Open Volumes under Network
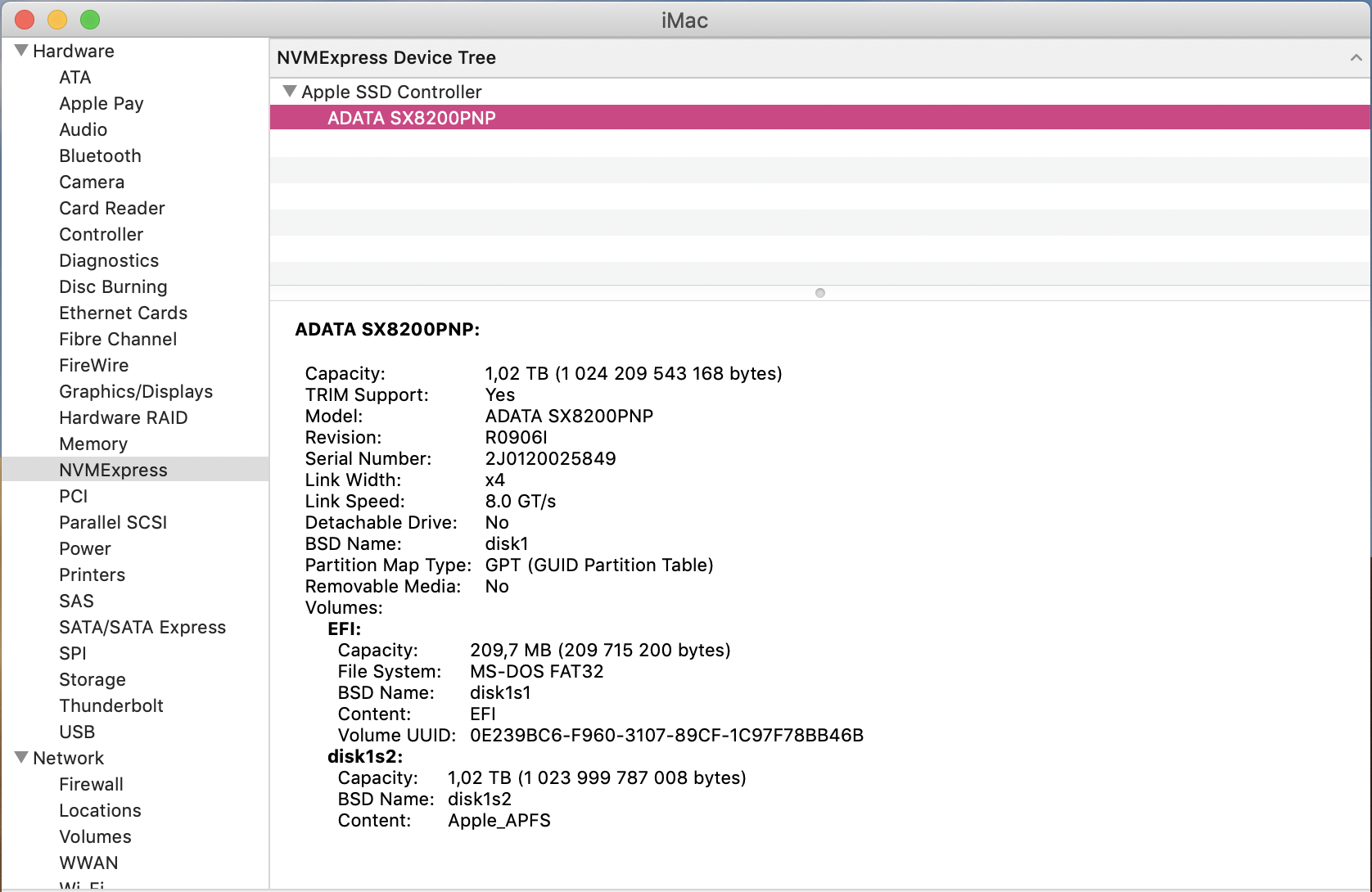Screen dimensions: 1372x892 [96, 836]
